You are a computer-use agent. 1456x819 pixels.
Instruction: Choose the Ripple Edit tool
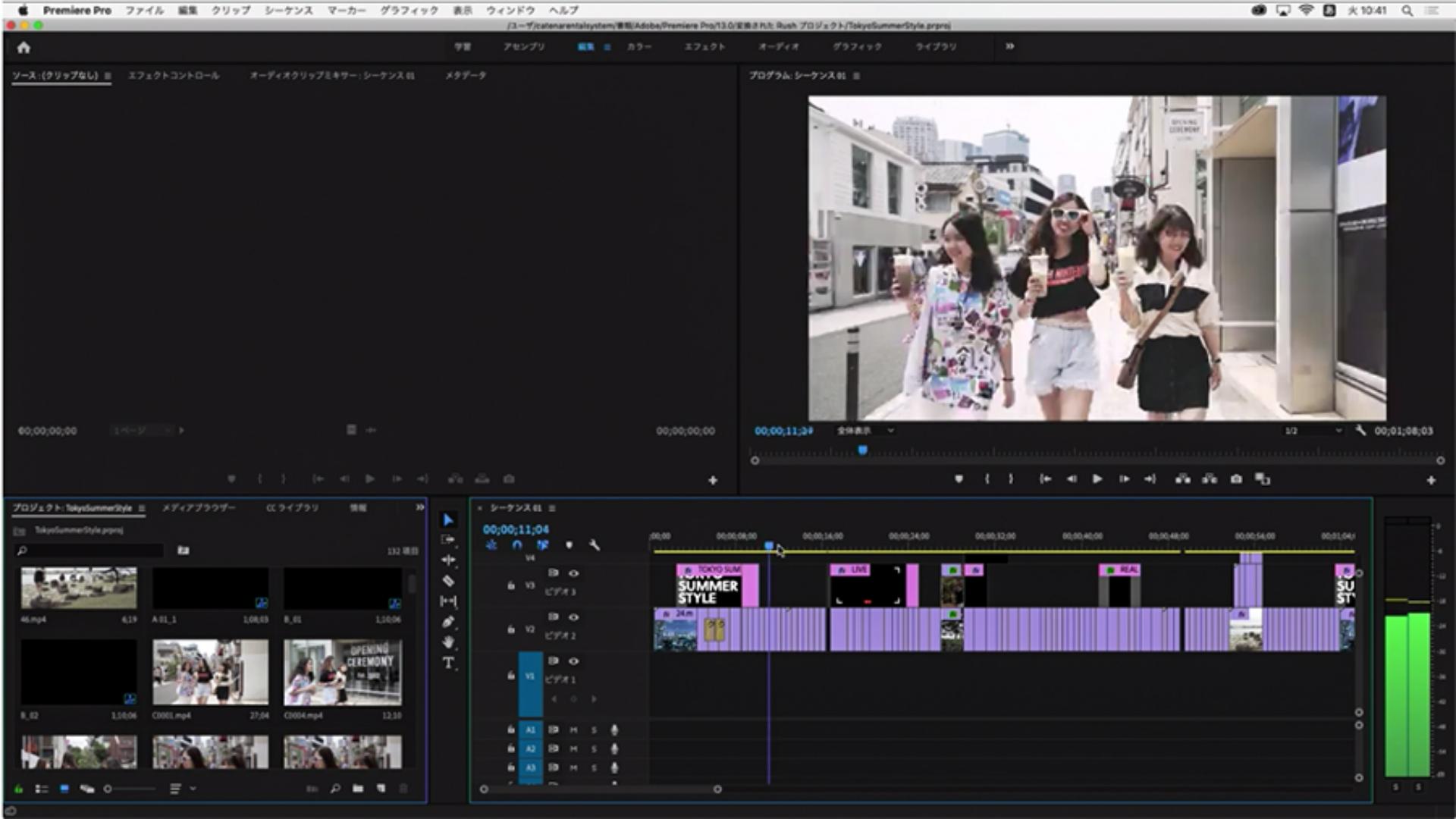coord(448,560)
